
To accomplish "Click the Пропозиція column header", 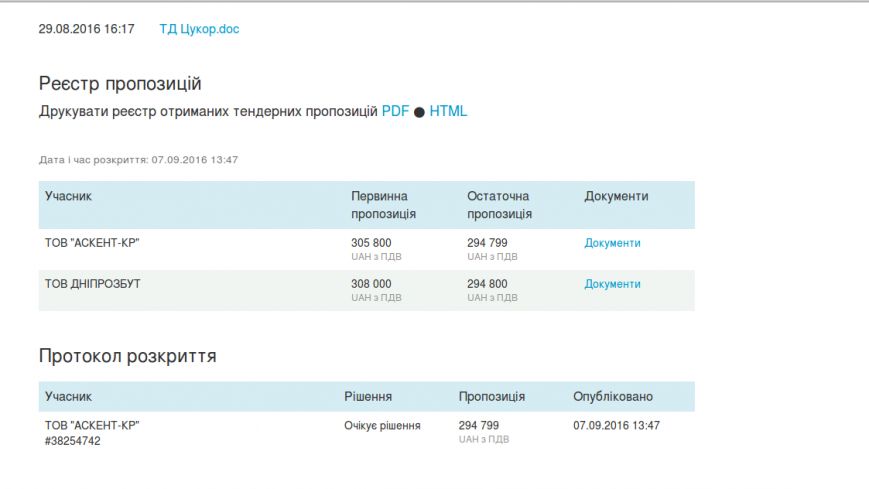I will (492, 396).
